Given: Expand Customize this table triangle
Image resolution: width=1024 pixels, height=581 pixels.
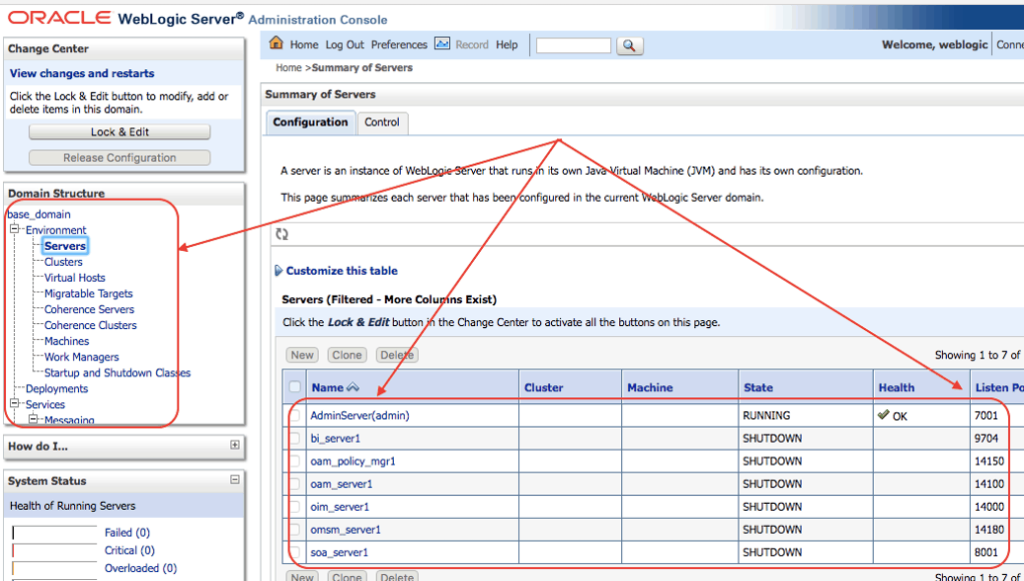Looking at the screenshot, I should (x=279, y=271).
